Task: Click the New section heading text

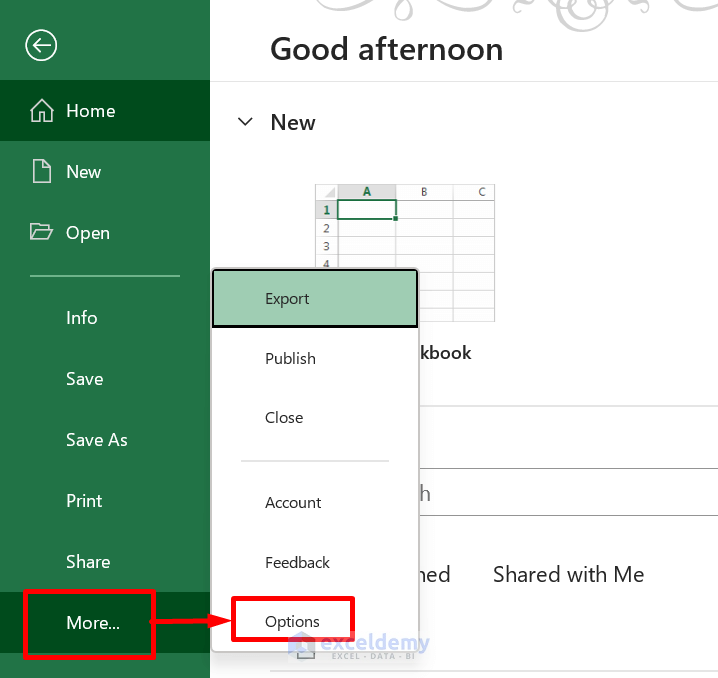Action: coord(293,122)
